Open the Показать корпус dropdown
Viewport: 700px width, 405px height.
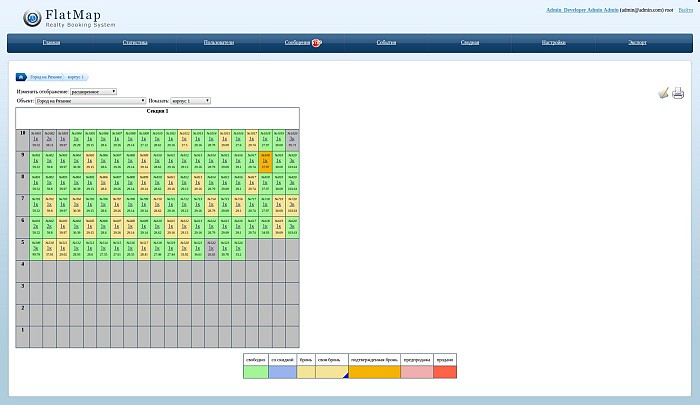point(190,100)
